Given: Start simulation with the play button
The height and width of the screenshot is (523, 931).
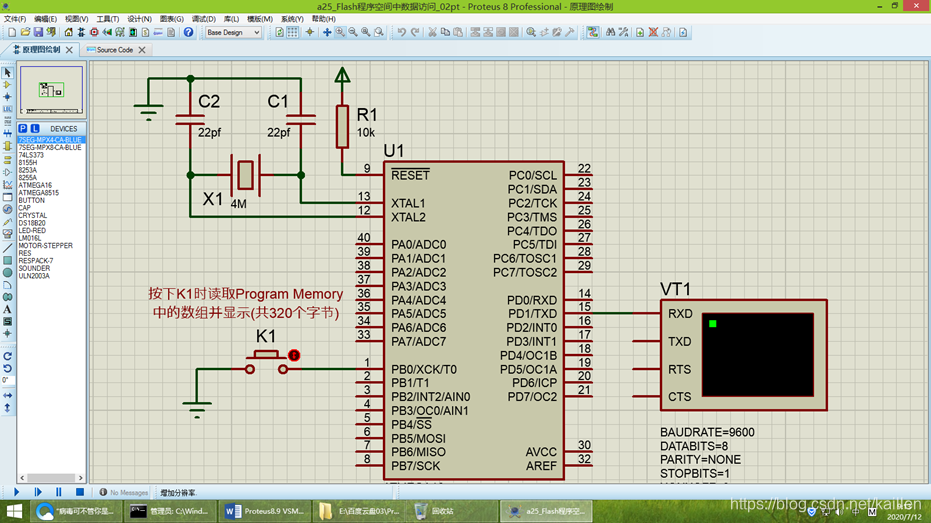Looking at the screenshot, I should point(16,492).
